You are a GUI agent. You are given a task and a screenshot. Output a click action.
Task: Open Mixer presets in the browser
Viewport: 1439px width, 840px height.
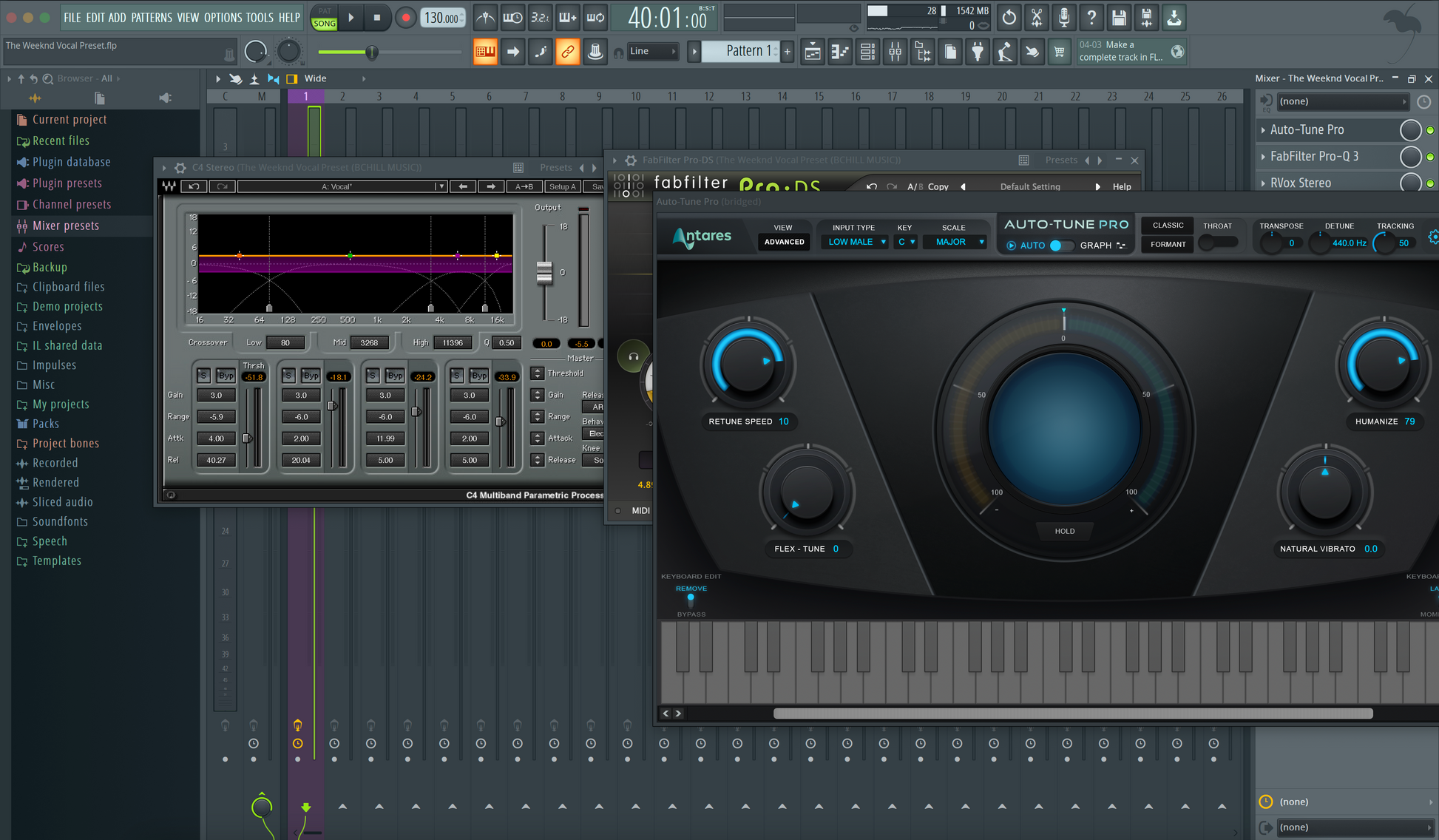66,226
